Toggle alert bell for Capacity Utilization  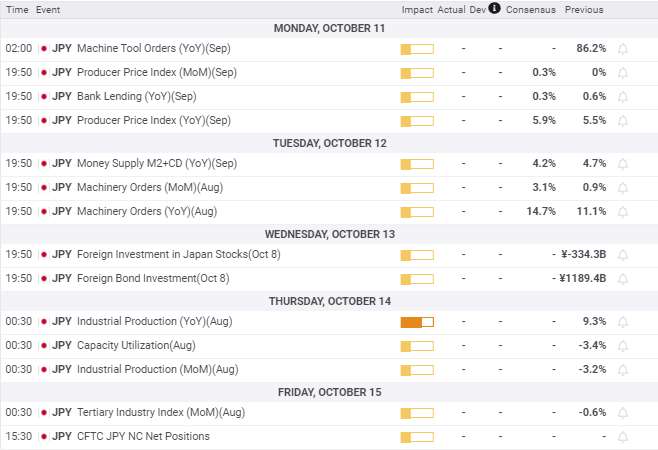click(623, 345)
